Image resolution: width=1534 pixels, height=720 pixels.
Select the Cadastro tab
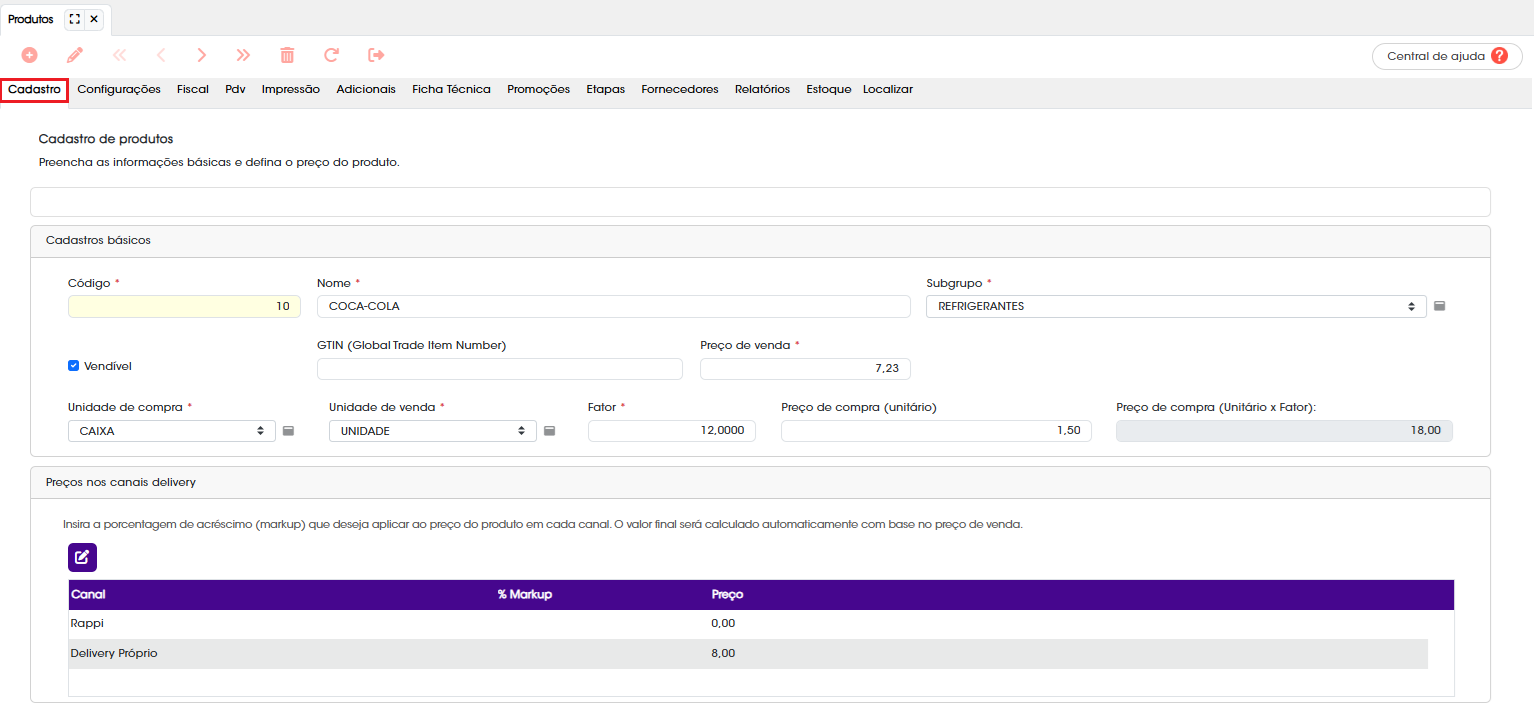click(35, 90)
